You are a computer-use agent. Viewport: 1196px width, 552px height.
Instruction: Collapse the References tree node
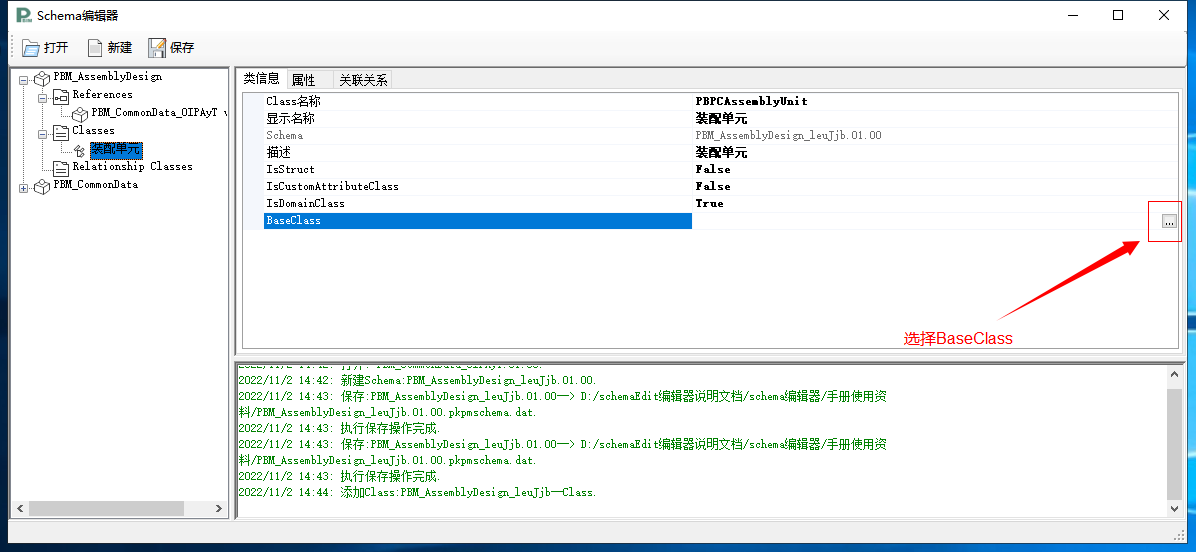(43, 96)
